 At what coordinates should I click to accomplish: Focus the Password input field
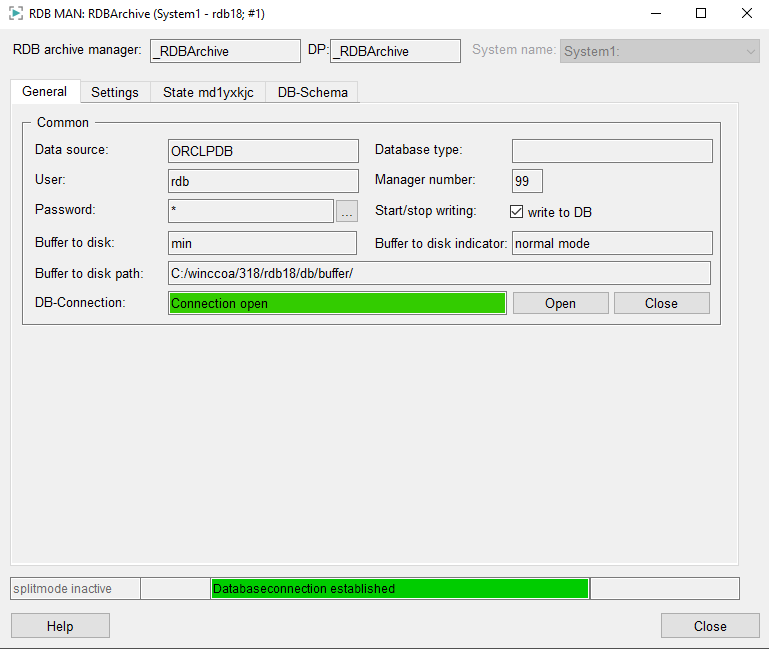pyautogui.click(x=250, y=211)
